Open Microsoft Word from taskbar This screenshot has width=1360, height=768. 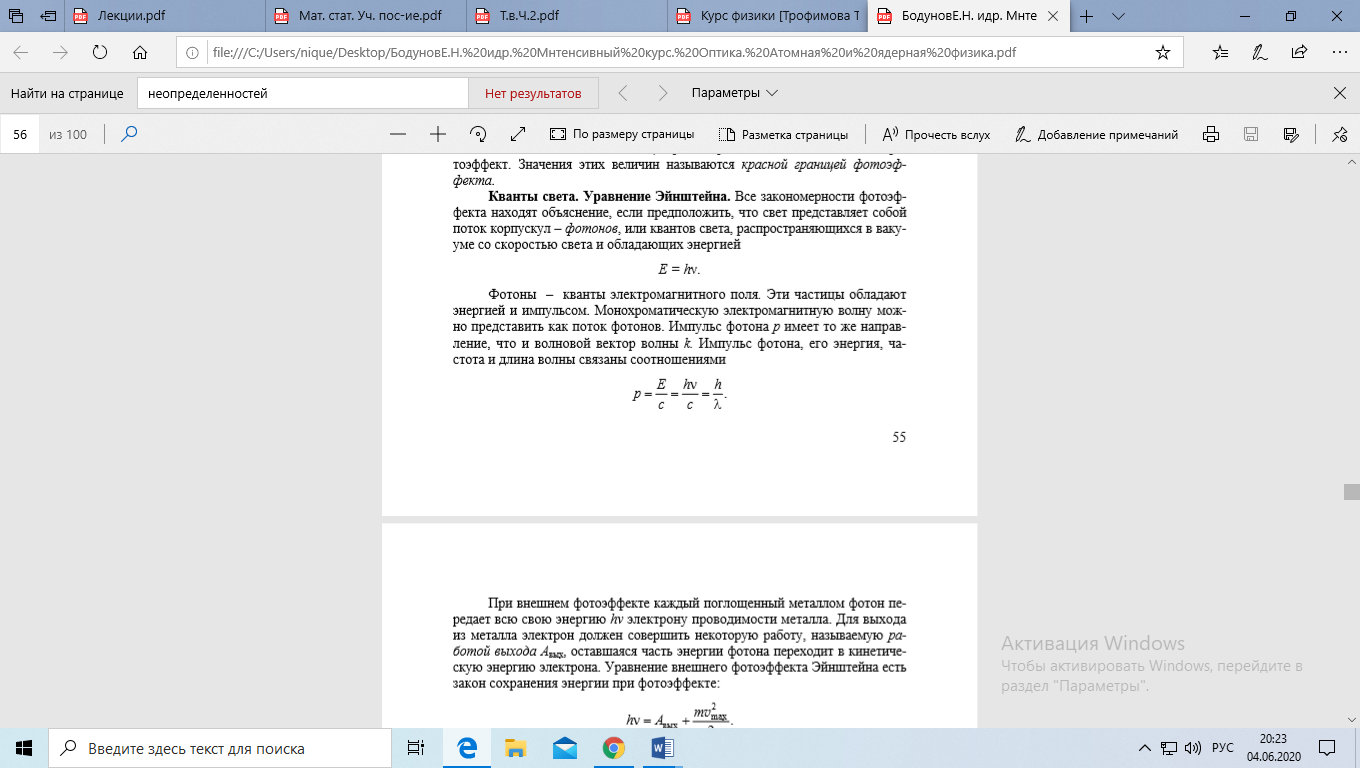click(x=662, y=748)
